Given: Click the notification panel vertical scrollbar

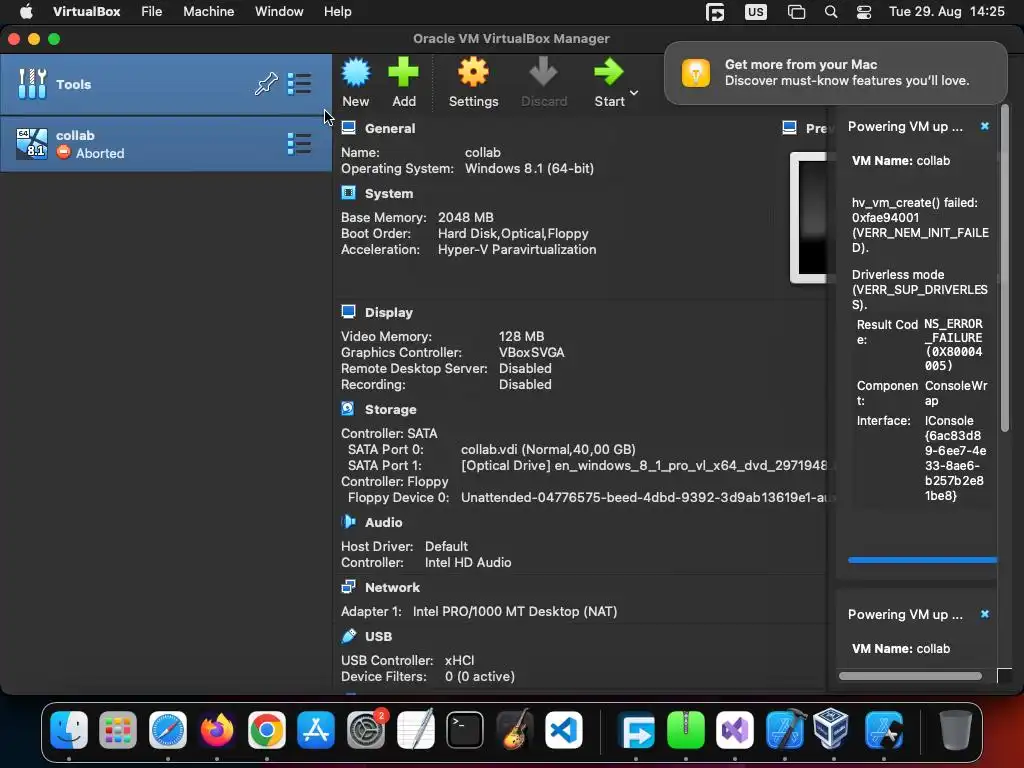Looking at the screenshot, I should 1005,268.
